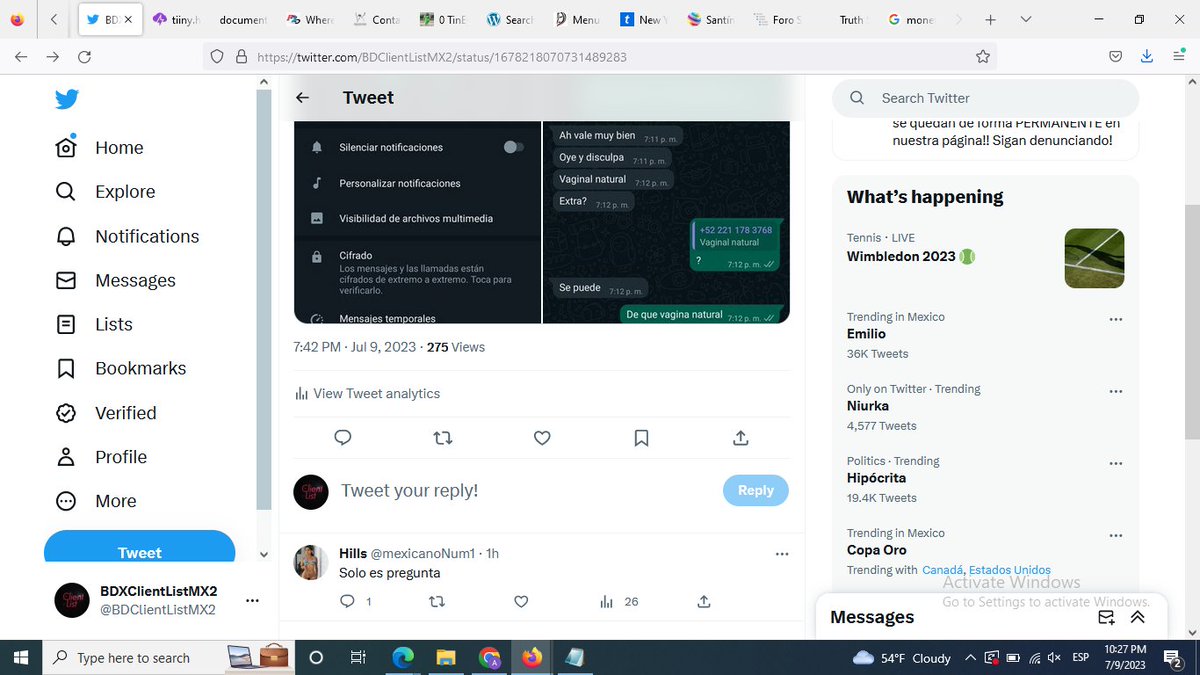Open Emilio trending topic
This screenshot has height=675, width=1200.
(866, 334)
